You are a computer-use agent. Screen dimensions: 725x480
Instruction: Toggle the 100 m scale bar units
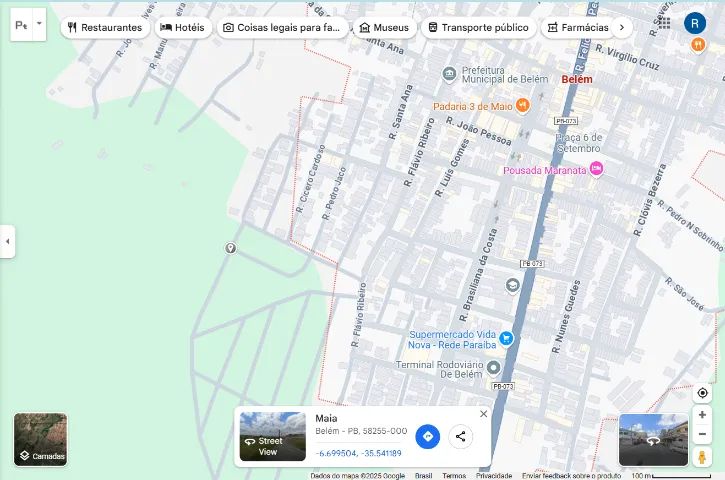(x=671, y=475)
